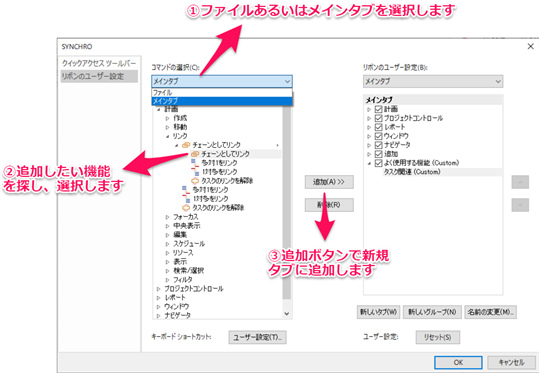Click the 新しいタブ(W) button
The image size is (539, 373).
[378, 312]
